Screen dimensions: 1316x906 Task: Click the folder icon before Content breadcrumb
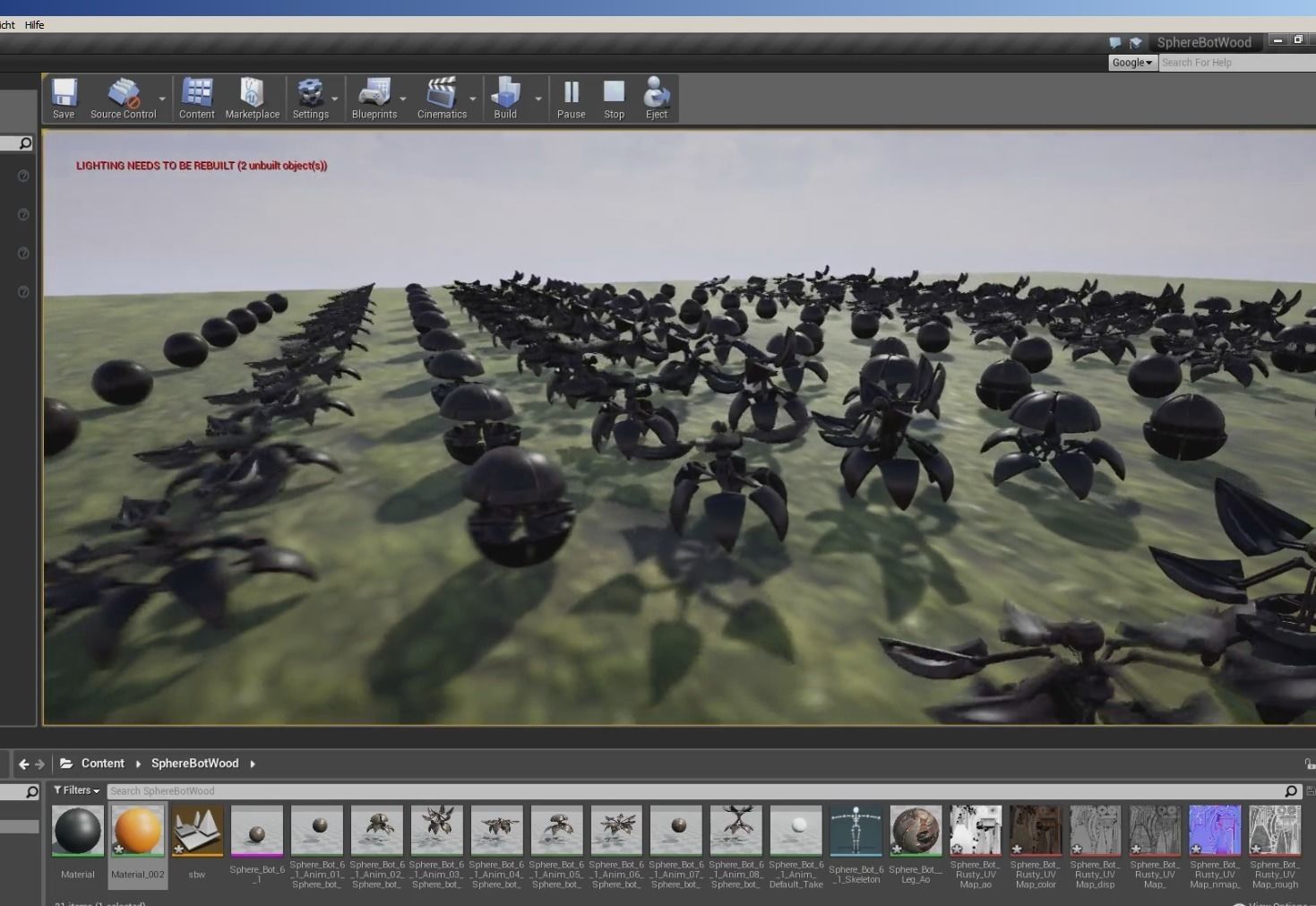(66, 764)
